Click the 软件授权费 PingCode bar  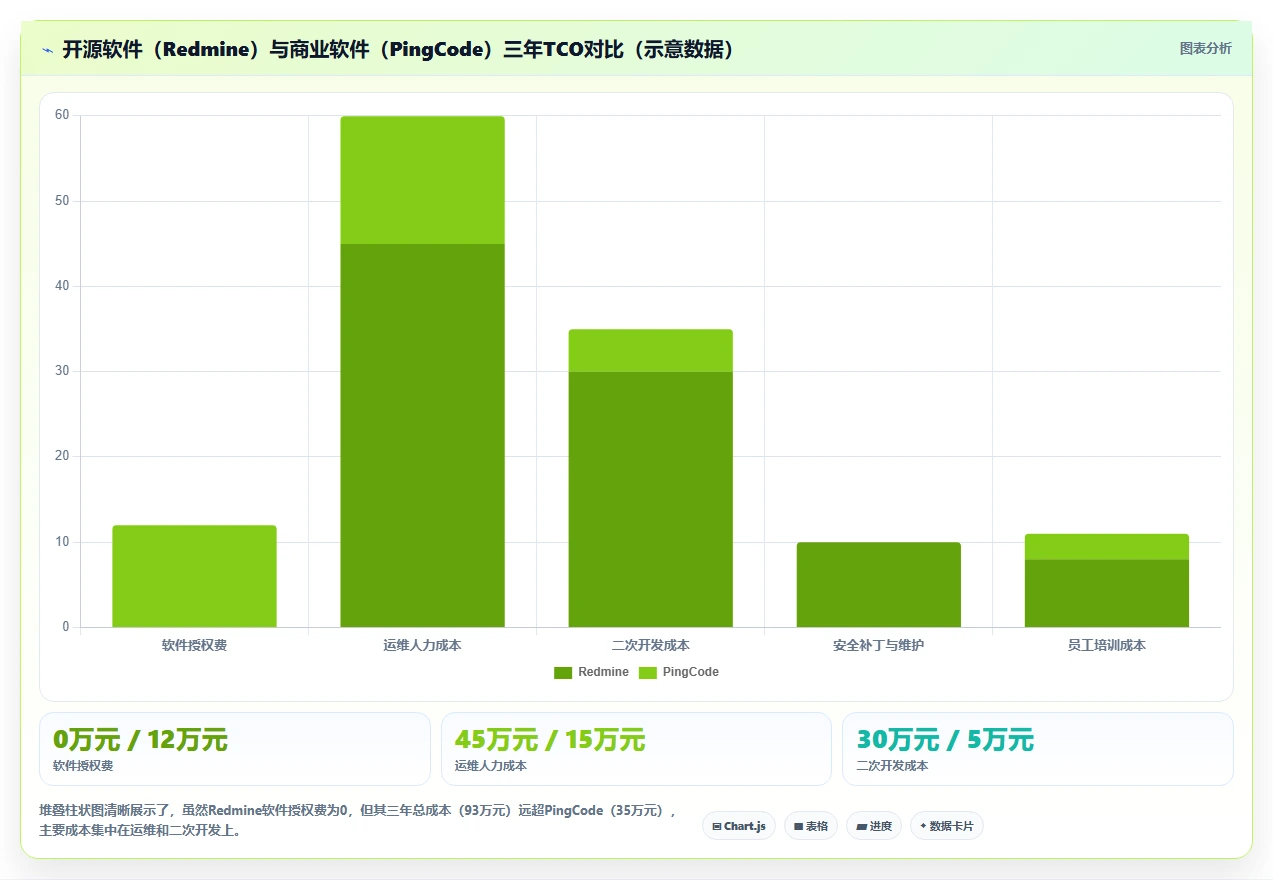pyautogui.click(x=194, y=576)
